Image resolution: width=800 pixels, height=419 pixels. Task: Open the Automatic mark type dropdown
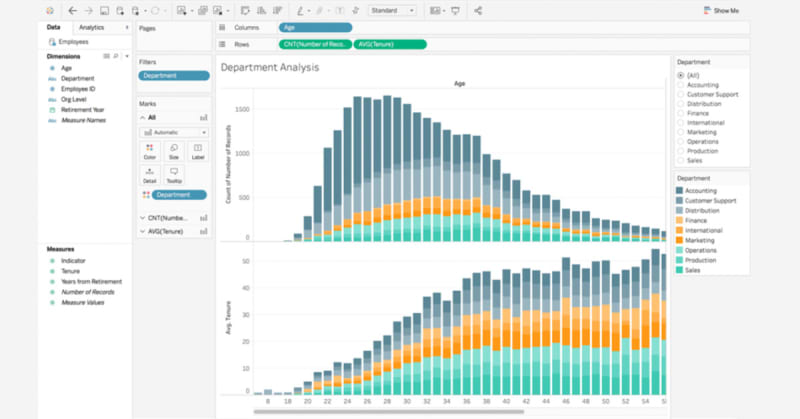(174, 131)
